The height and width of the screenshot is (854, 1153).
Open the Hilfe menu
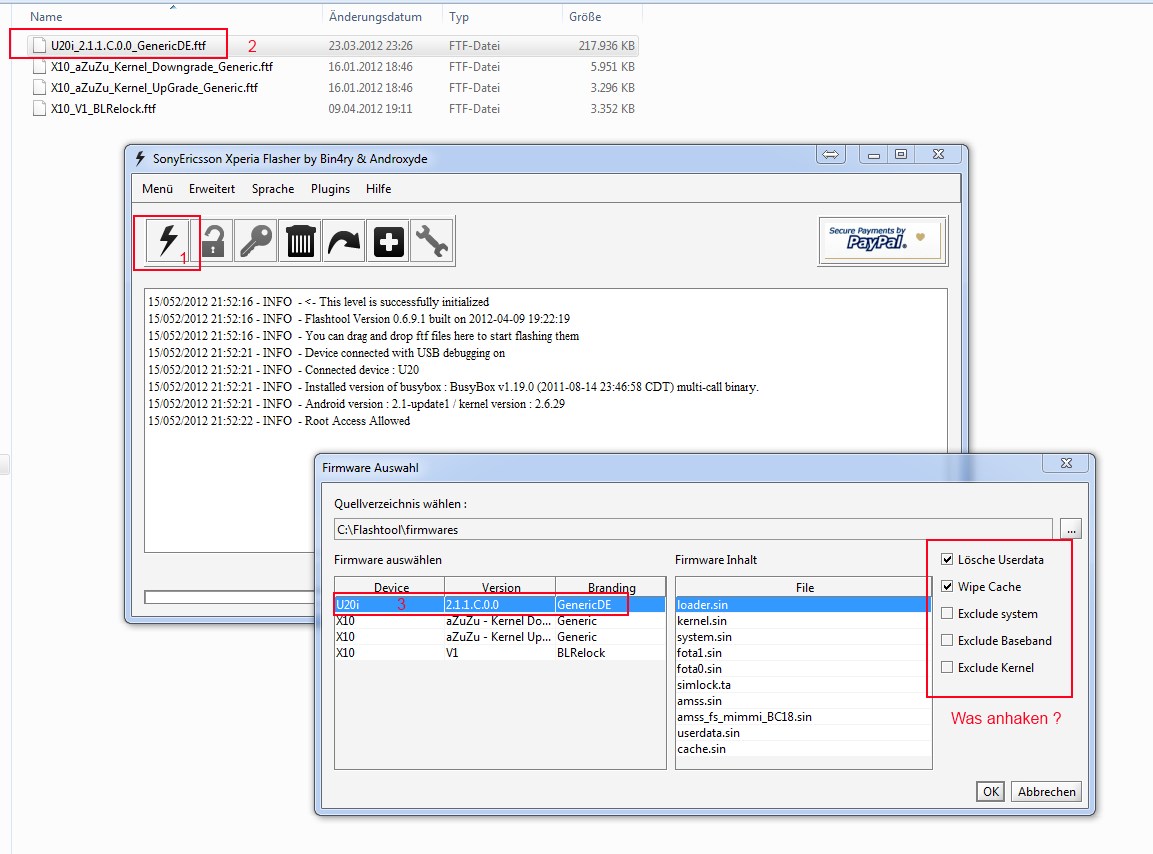pos(379,189)
